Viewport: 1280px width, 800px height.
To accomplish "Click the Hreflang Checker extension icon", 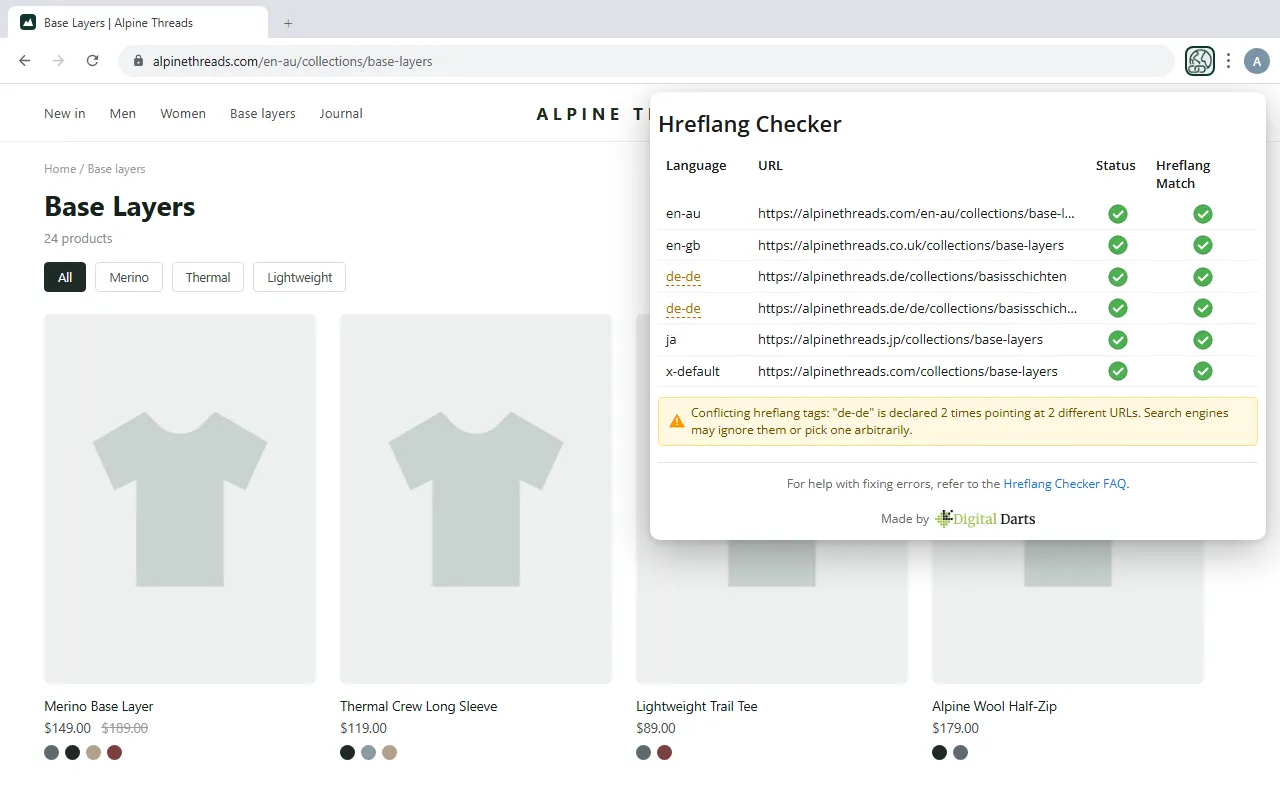I will point(1199,61).
